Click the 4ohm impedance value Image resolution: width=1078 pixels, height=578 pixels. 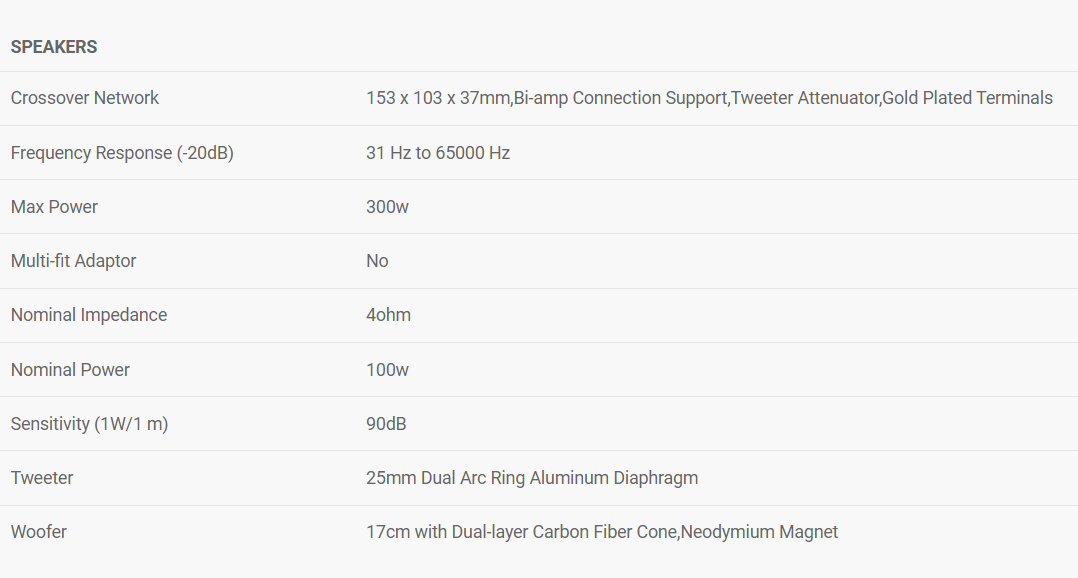tap(388, 315)
